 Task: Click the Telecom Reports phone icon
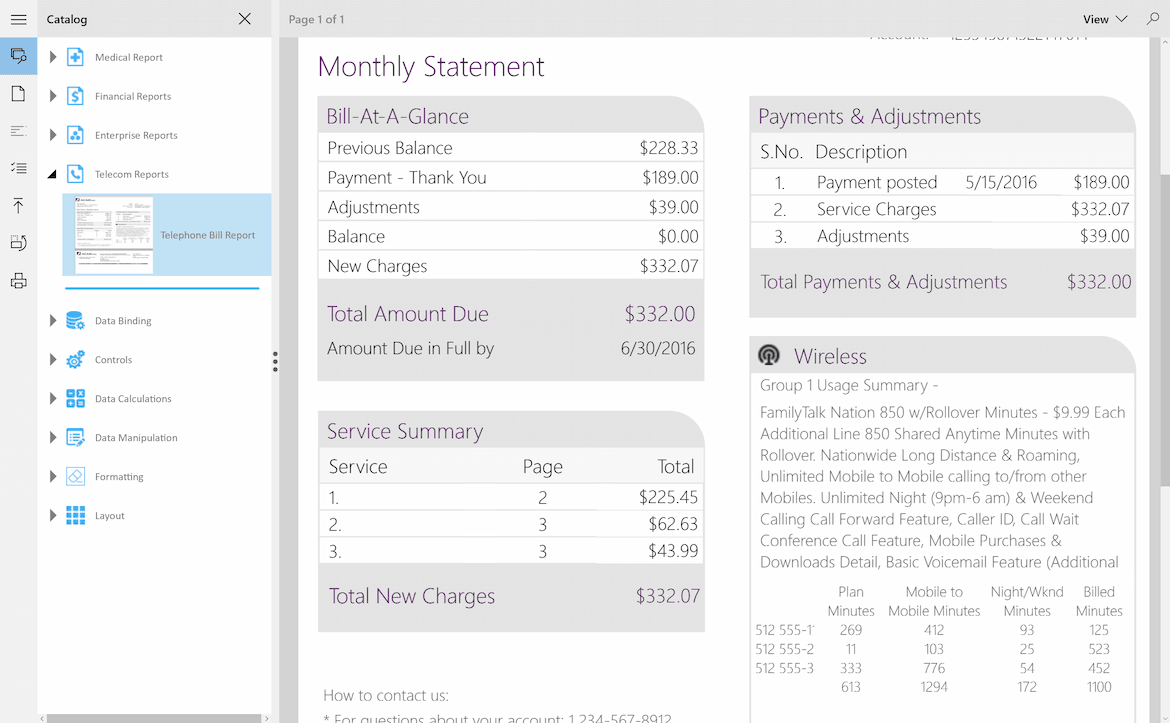point(75,174)
